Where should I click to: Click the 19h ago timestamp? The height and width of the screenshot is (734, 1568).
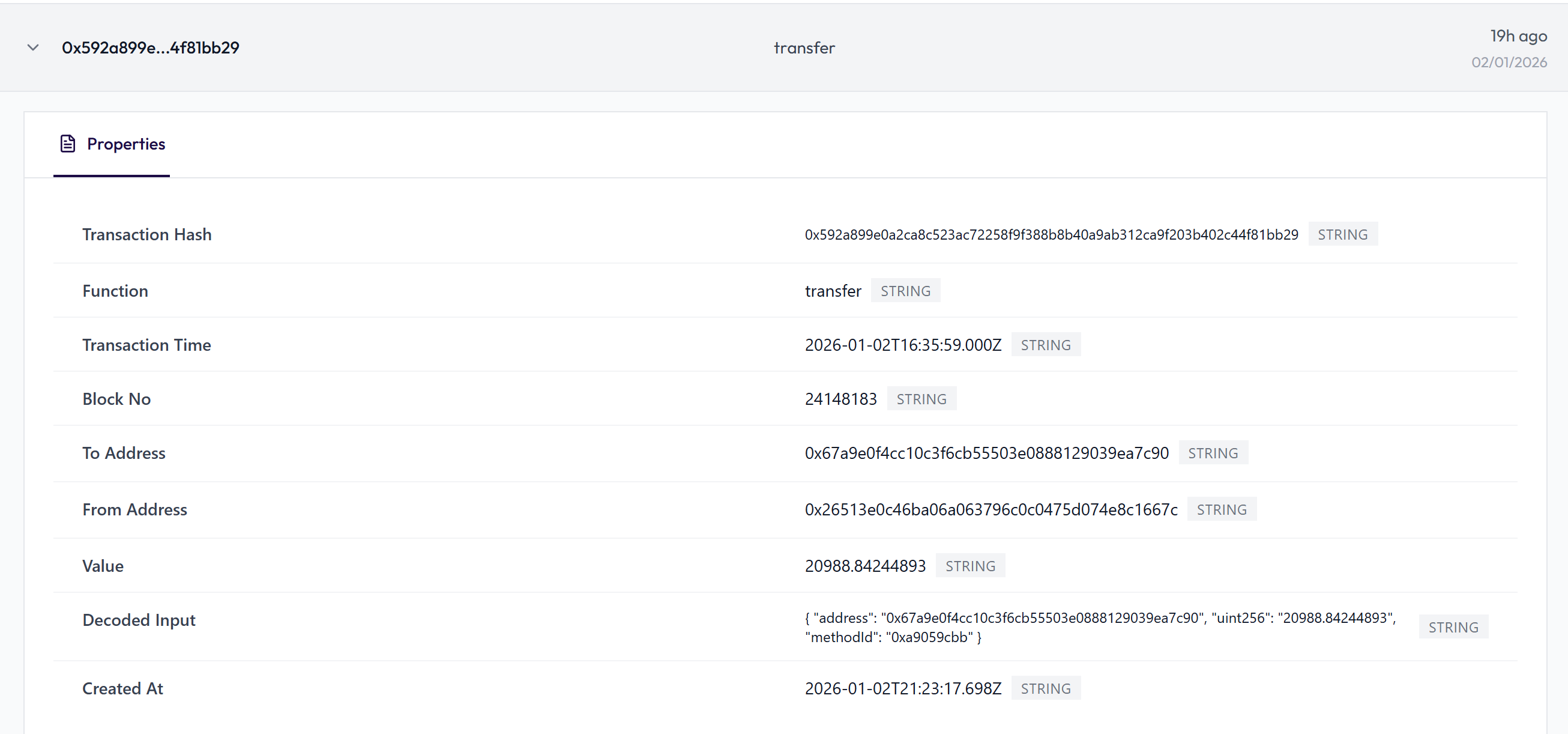click(1518, 35)
